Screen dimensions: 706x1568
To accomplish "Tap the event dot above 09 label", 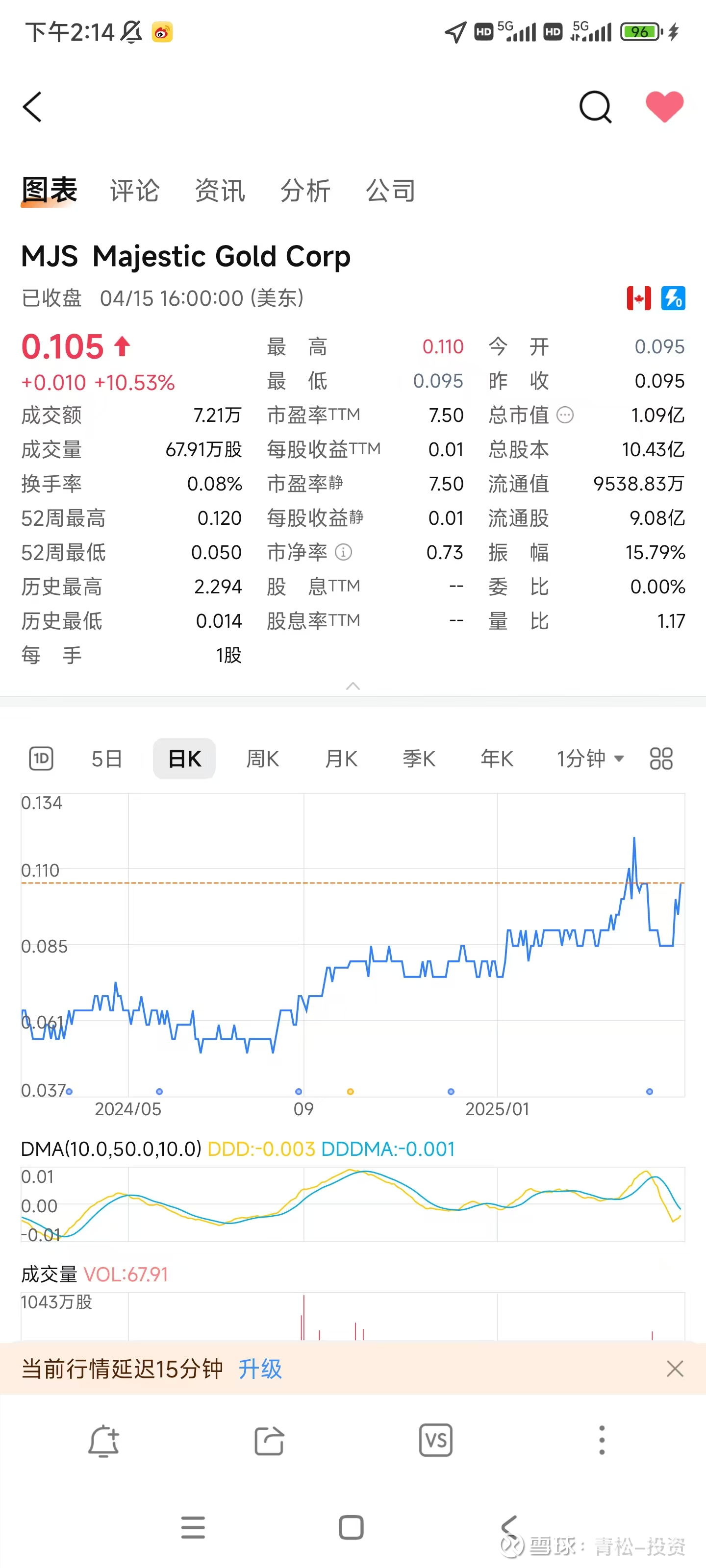I will [299, 1091].
